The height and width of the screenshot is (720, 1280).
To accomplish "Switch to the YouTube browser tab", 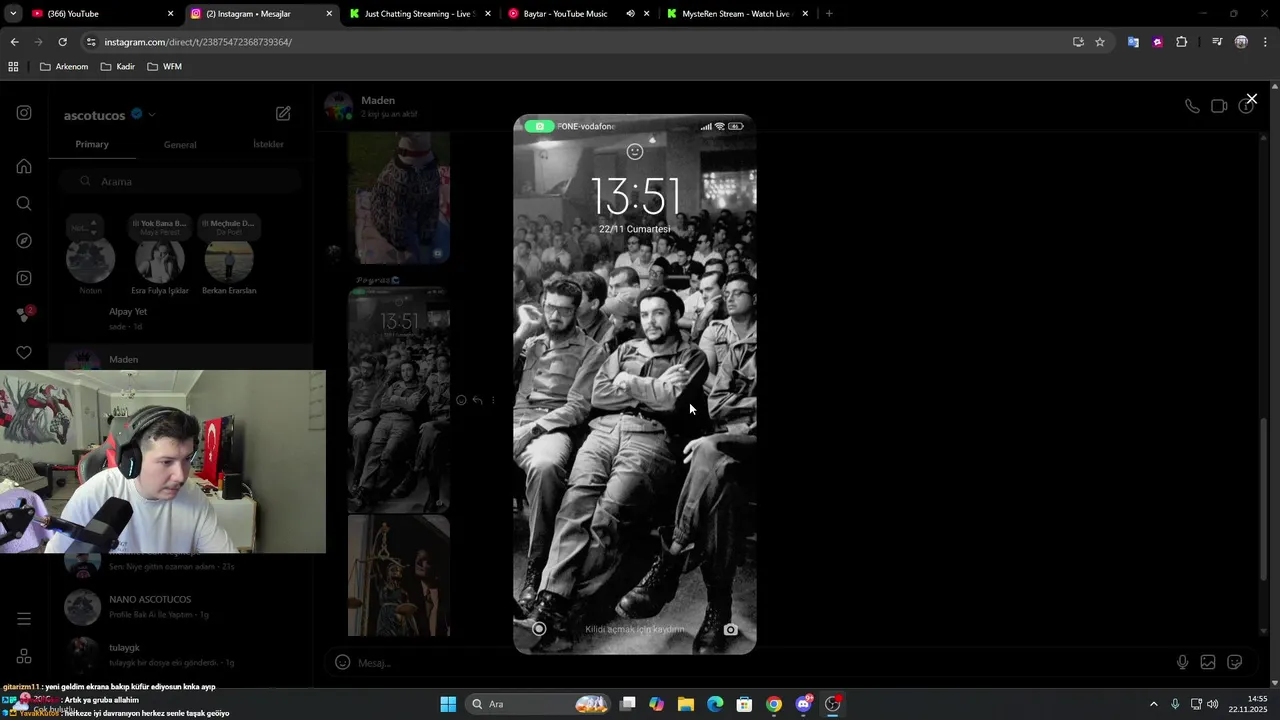I will (103, 14).
